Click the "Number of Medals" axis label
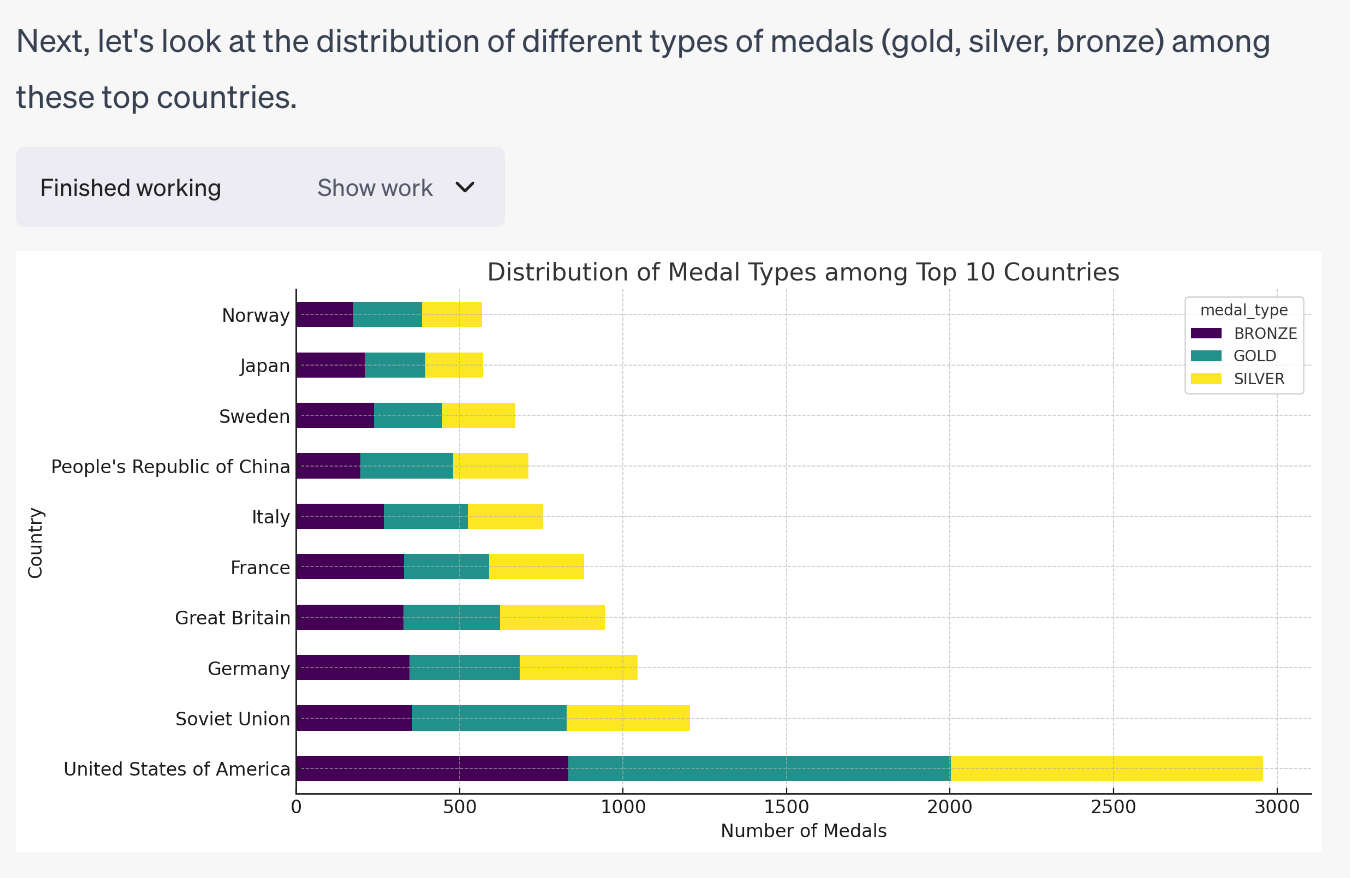1350x878 pixels. 803,831
